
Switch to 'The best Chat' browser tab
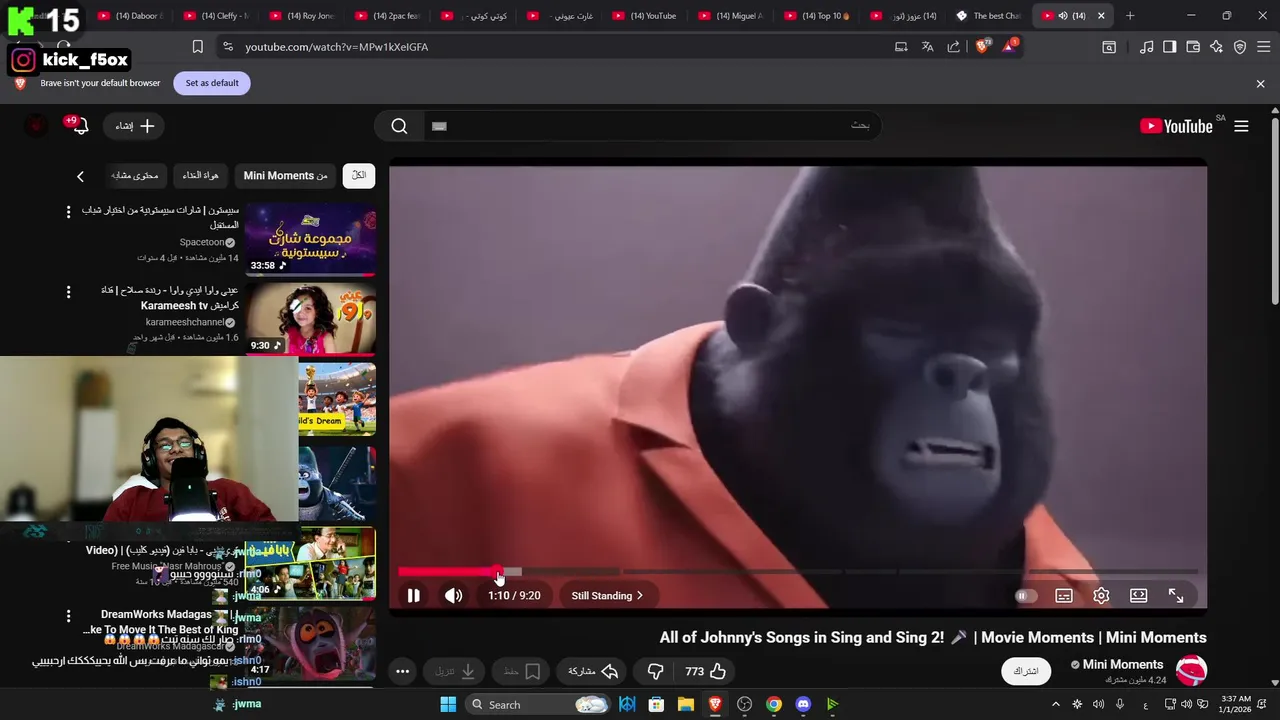[x=989, y=16]
